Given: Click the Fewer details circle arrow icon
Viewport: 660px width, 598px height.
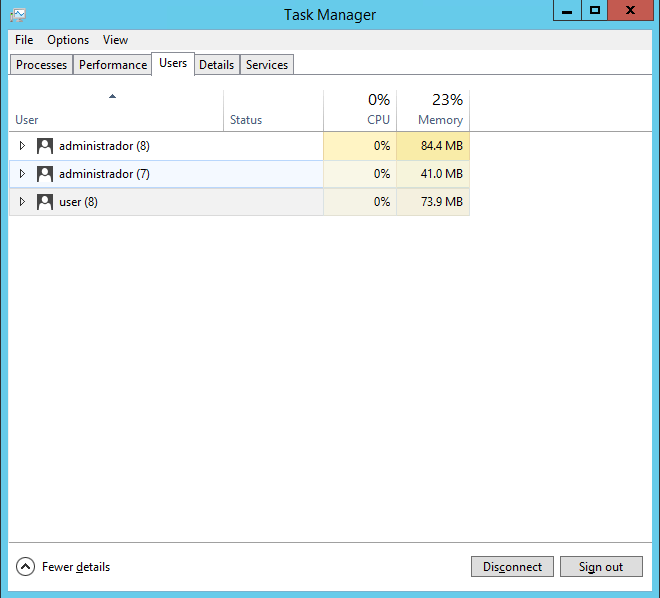Looking at the screenshot, I should (x=25, y=566).
